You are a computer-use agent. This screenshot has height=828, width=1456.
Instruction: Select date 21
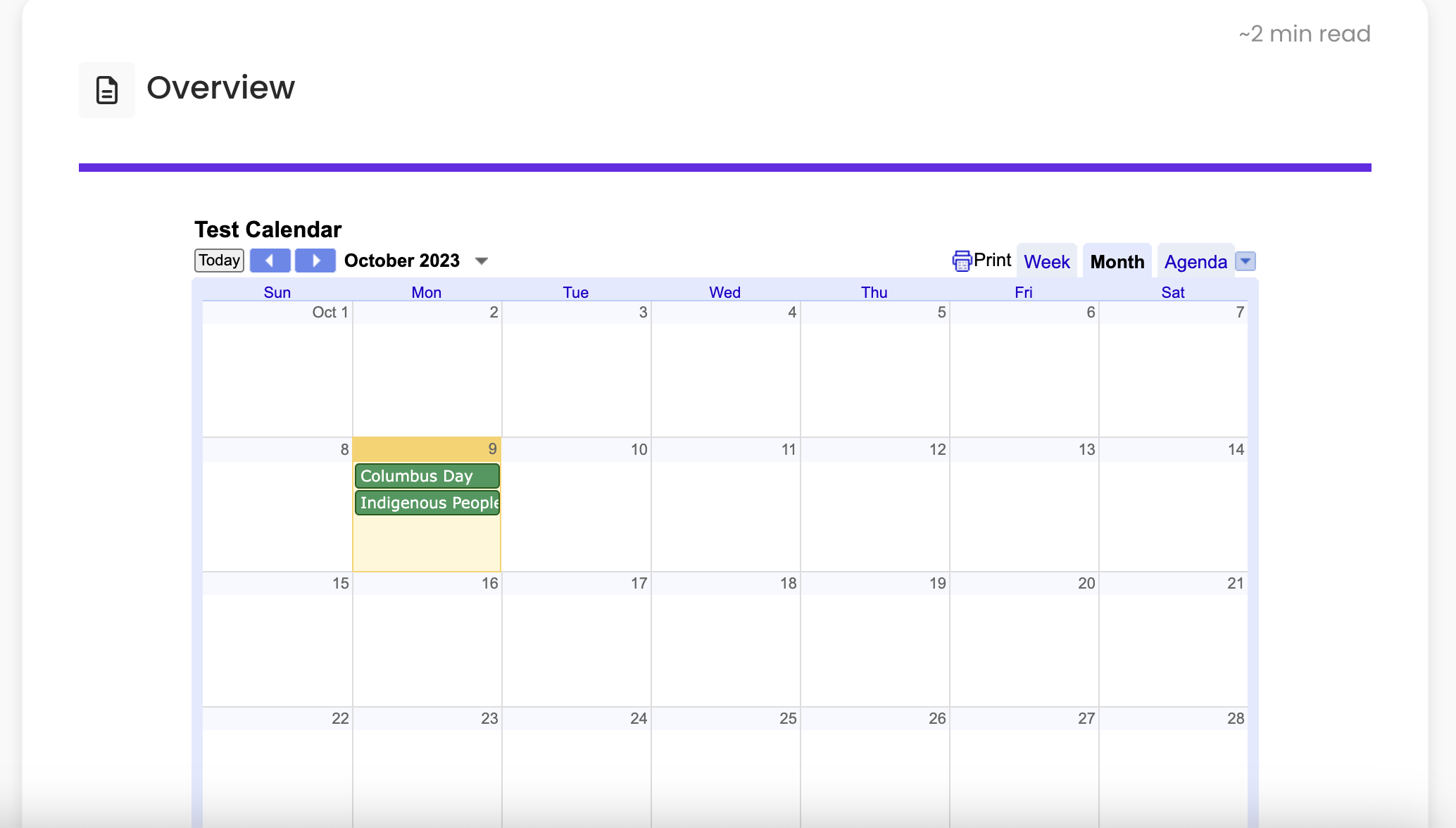pyautogui.click(x=1236, y=584)
